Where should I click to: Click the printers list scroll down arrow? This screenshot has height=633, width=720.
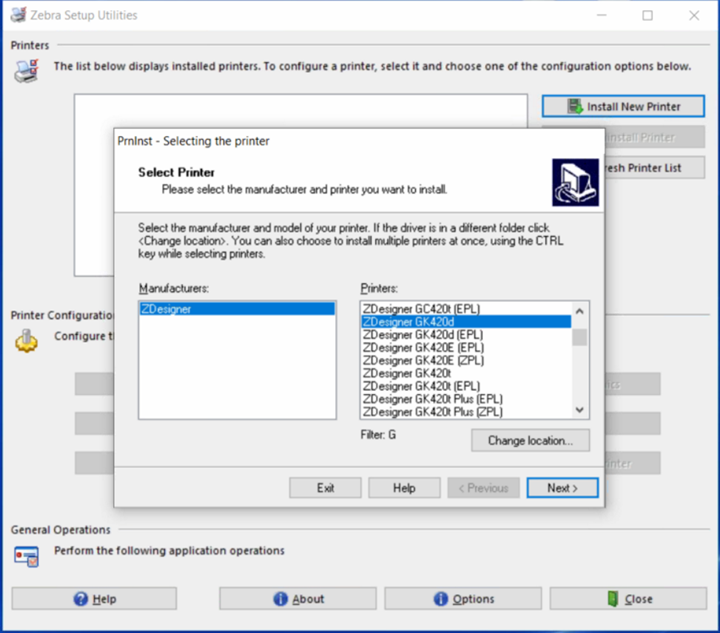click(579, 410)
